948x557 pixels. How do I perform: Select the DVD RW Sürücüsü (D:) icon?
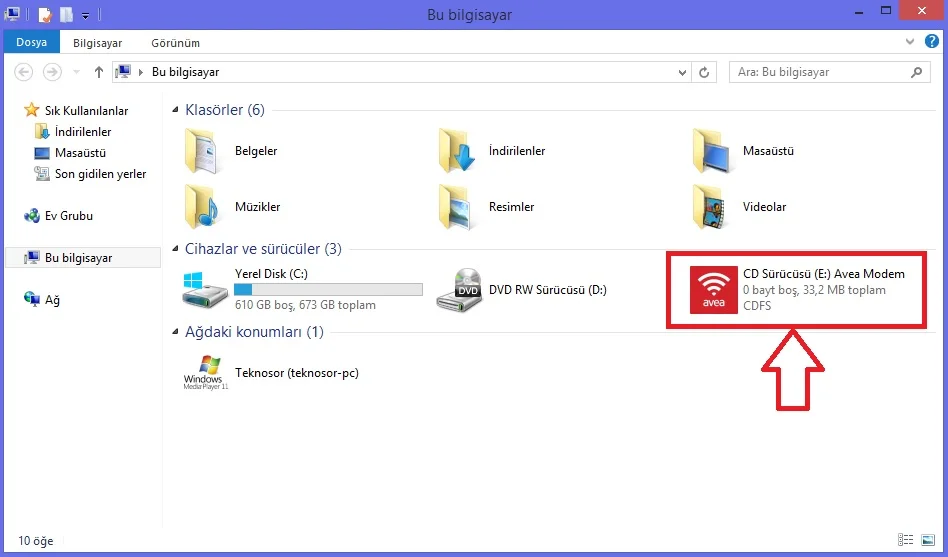pos(459,290)
